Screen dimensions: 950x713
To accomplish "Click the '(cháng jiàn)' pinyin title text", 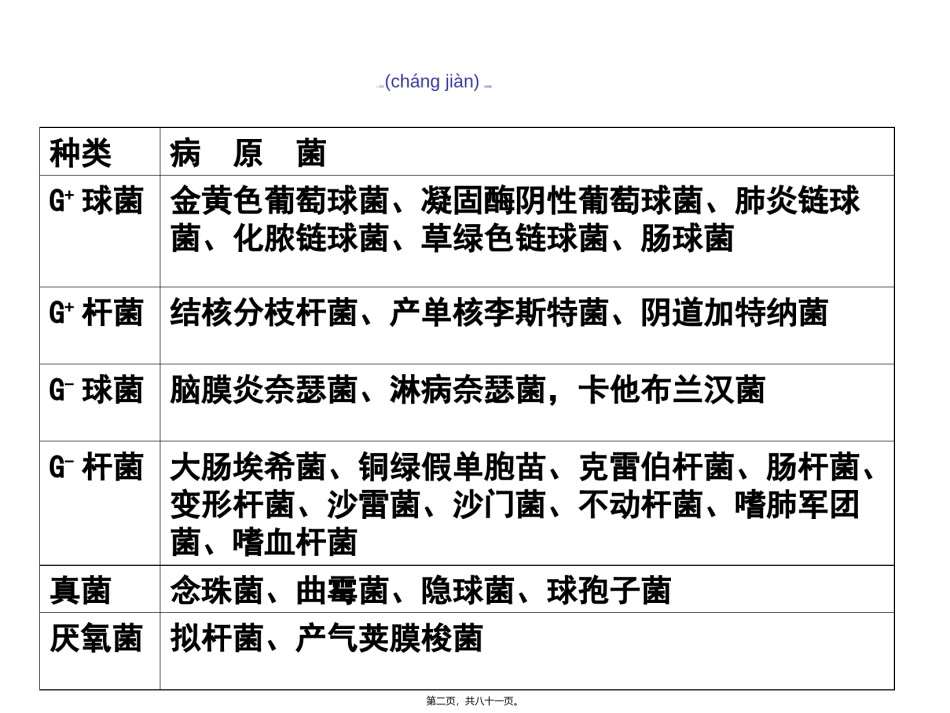I will point(432,81).
